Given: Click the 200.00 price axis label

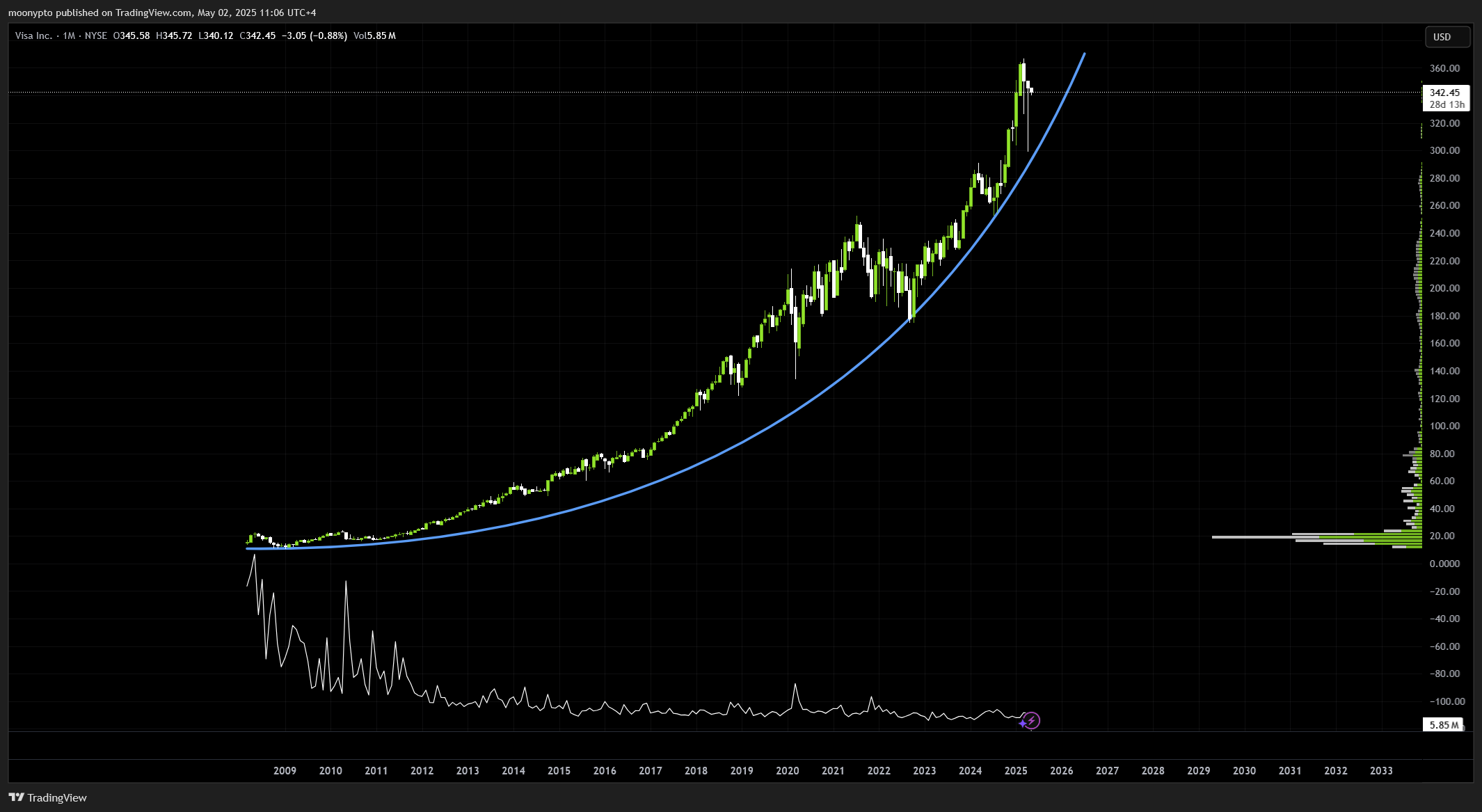Looking at the screenshot, I should 1444,288.
